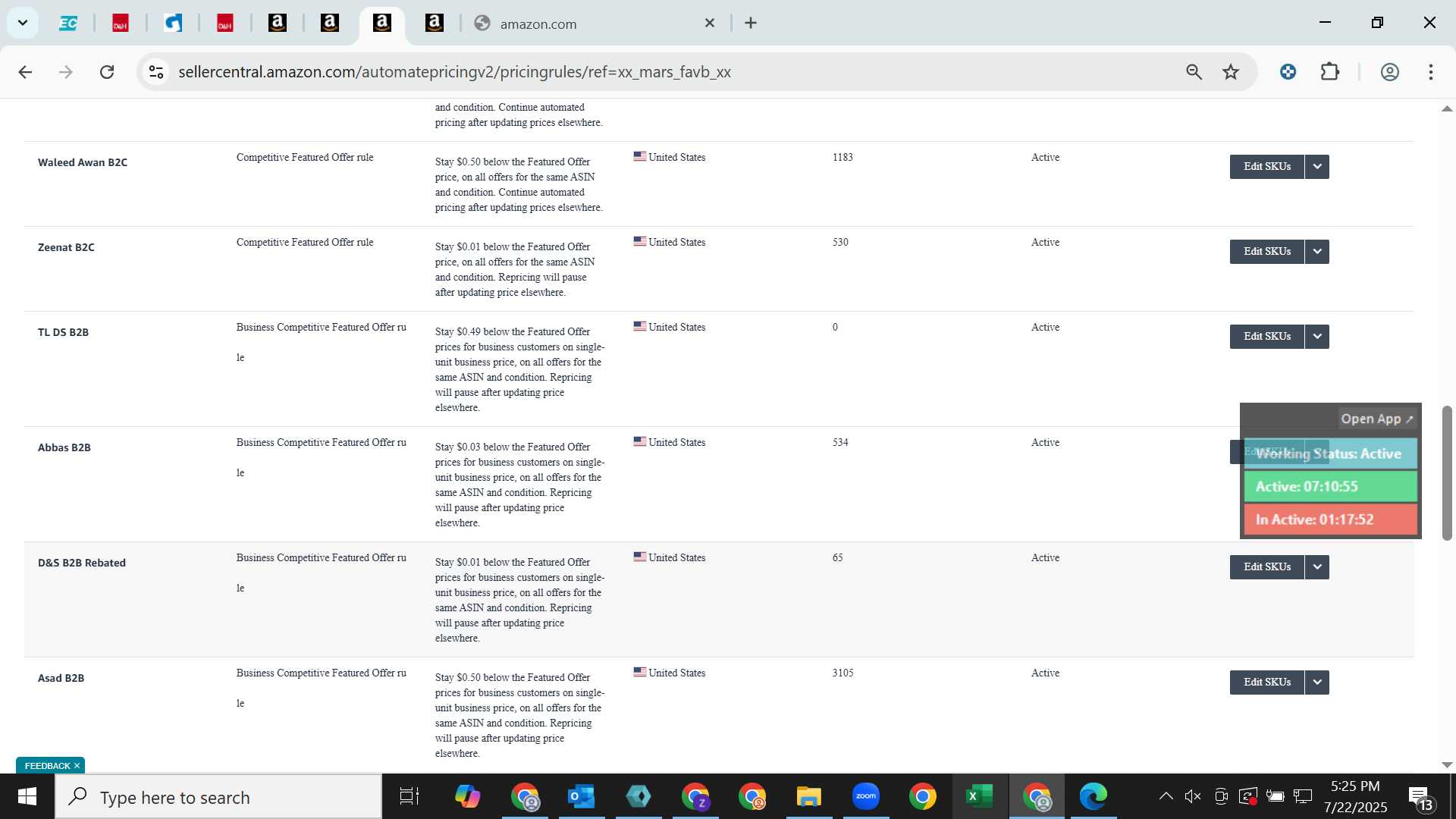The height and width of the screenshot is (819, 1456).
Task: Close the amazon.com tab
Action: point(710,24)
